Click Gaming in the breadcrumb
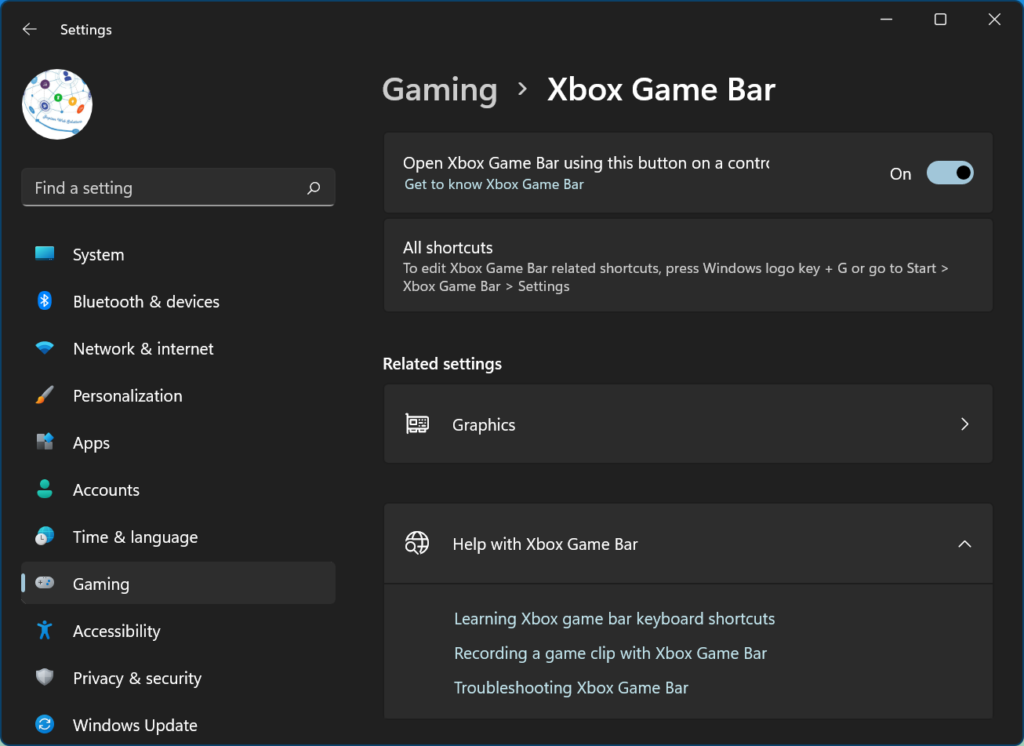Viewport: 1024px width, 746px height. pyautogui.click(x=440, y=89)
